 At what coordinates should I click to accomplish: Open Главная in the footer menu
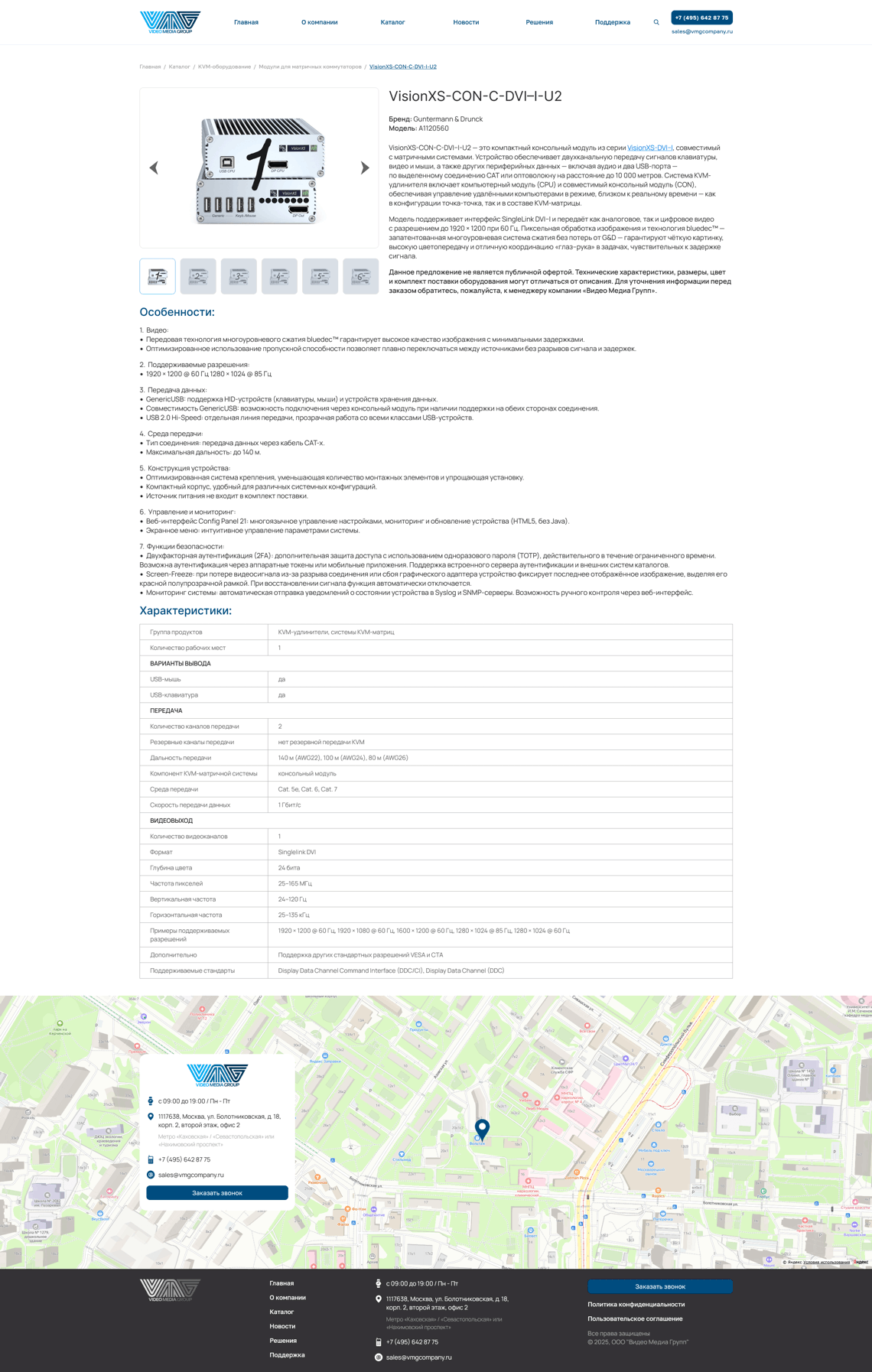pos(281,1283)
